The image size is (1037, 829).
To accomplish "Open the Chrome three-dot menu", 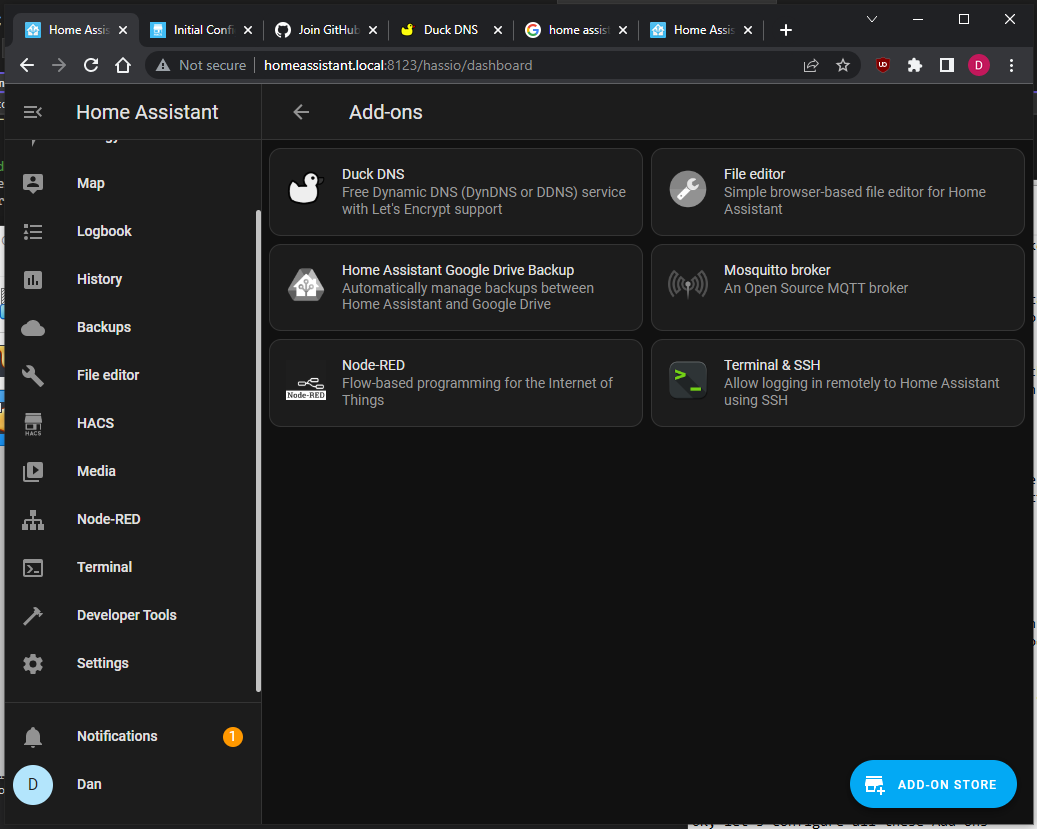I will click(x=1011, y=65).
